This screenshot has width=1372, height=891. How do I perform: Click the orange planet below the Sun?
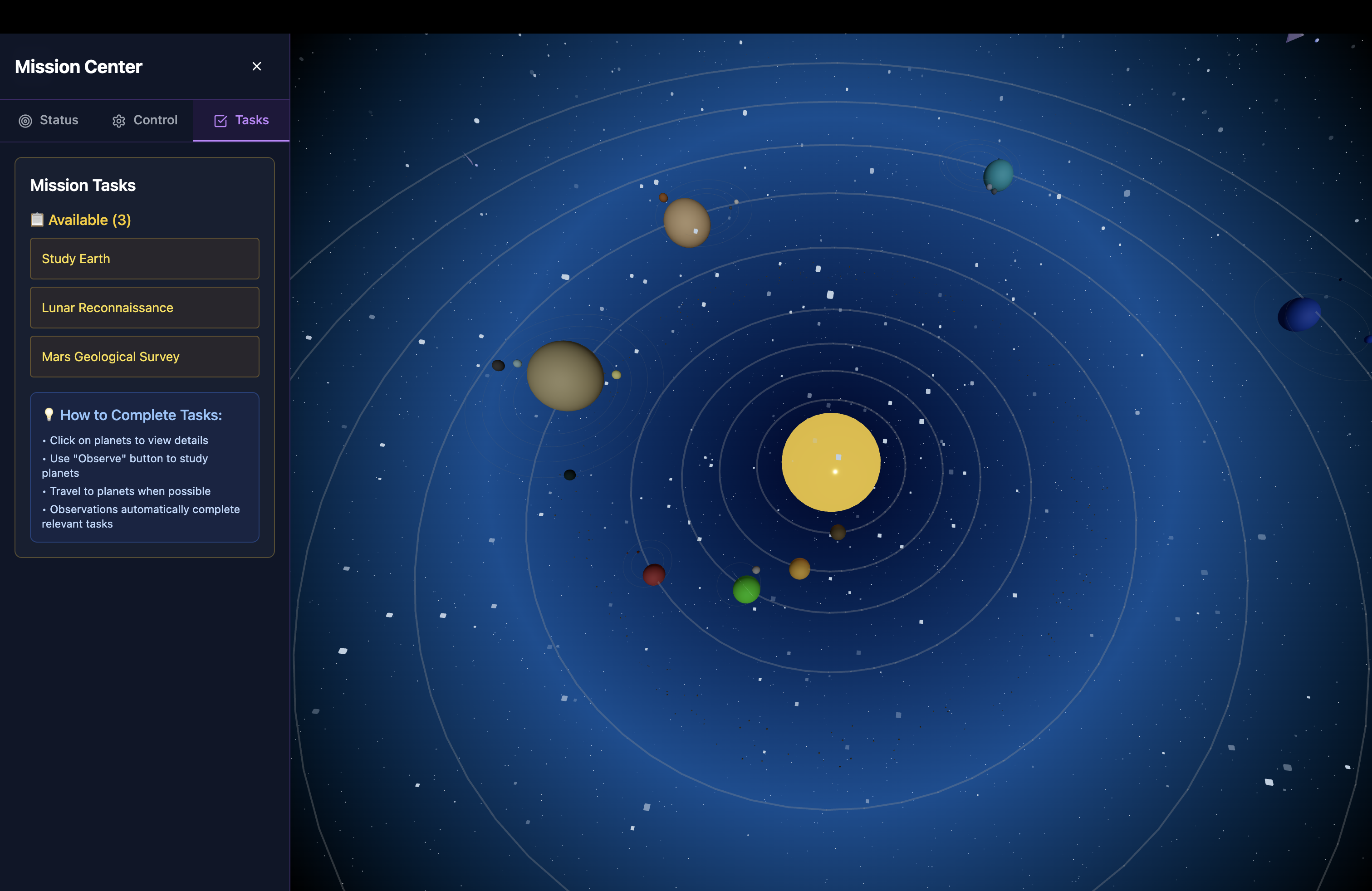(799, 568)
